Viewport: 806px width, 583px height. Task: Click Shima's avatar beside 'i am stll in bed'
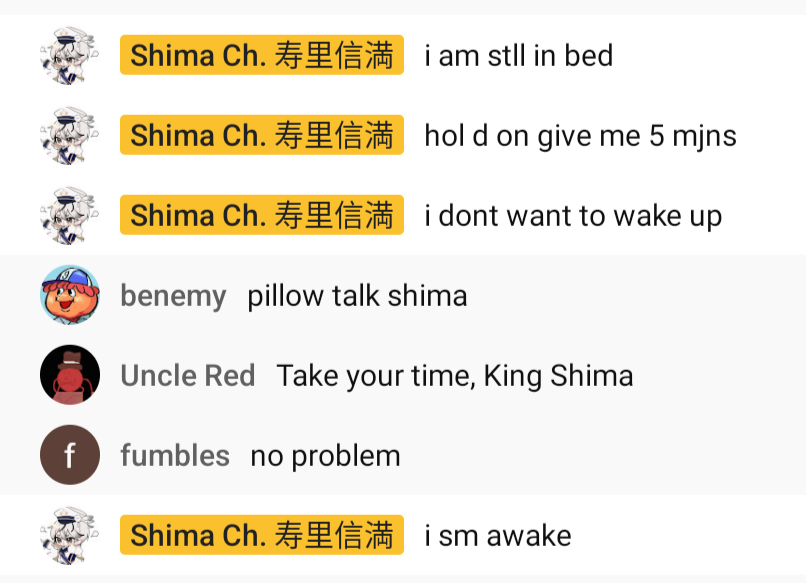click(x=70, y=55)
